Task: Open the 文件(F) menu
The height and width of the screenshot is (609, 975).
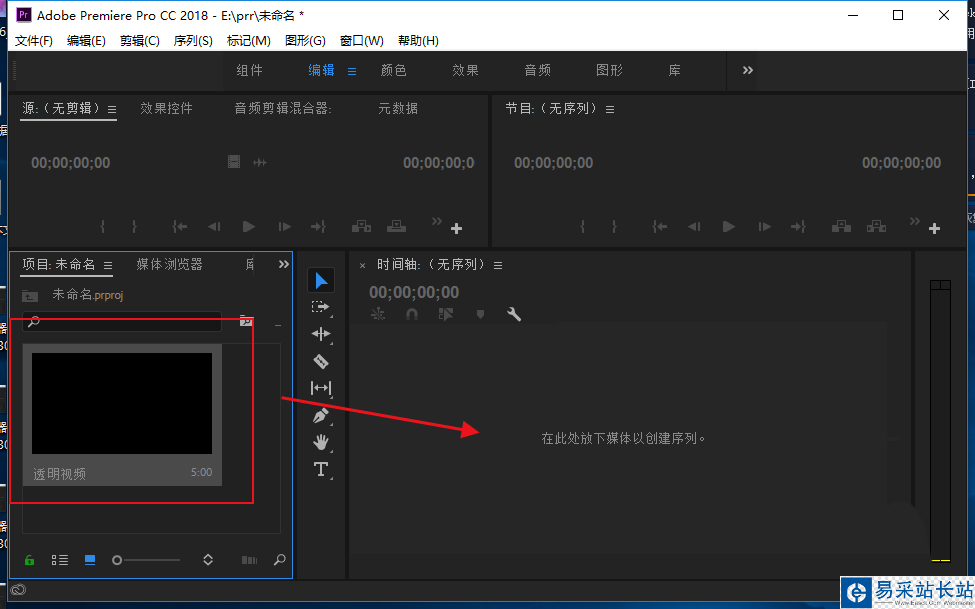Action: (x=34, y=40)
